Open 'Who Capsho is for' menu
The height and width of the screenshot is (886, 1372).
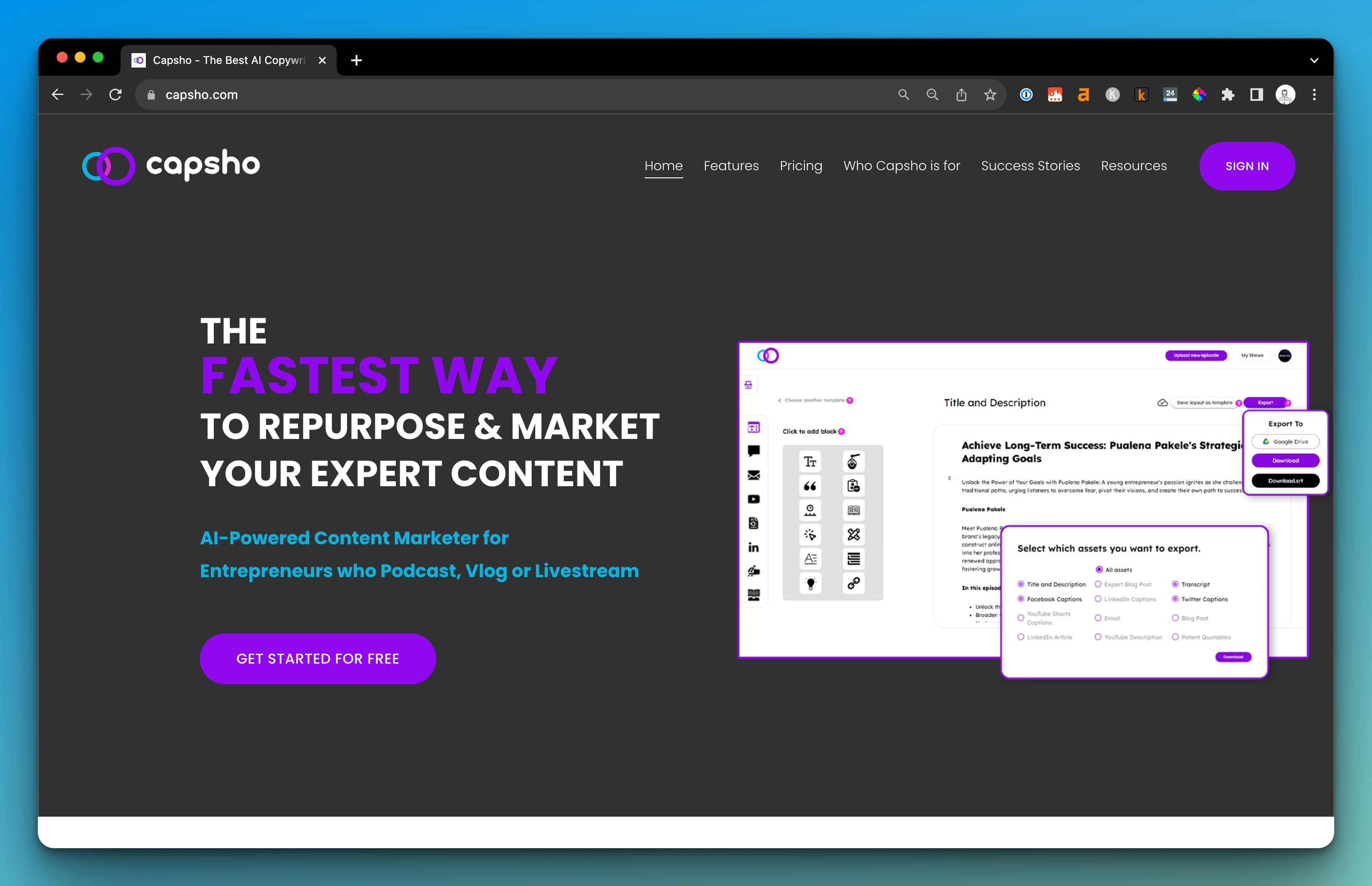click(902, 166)
